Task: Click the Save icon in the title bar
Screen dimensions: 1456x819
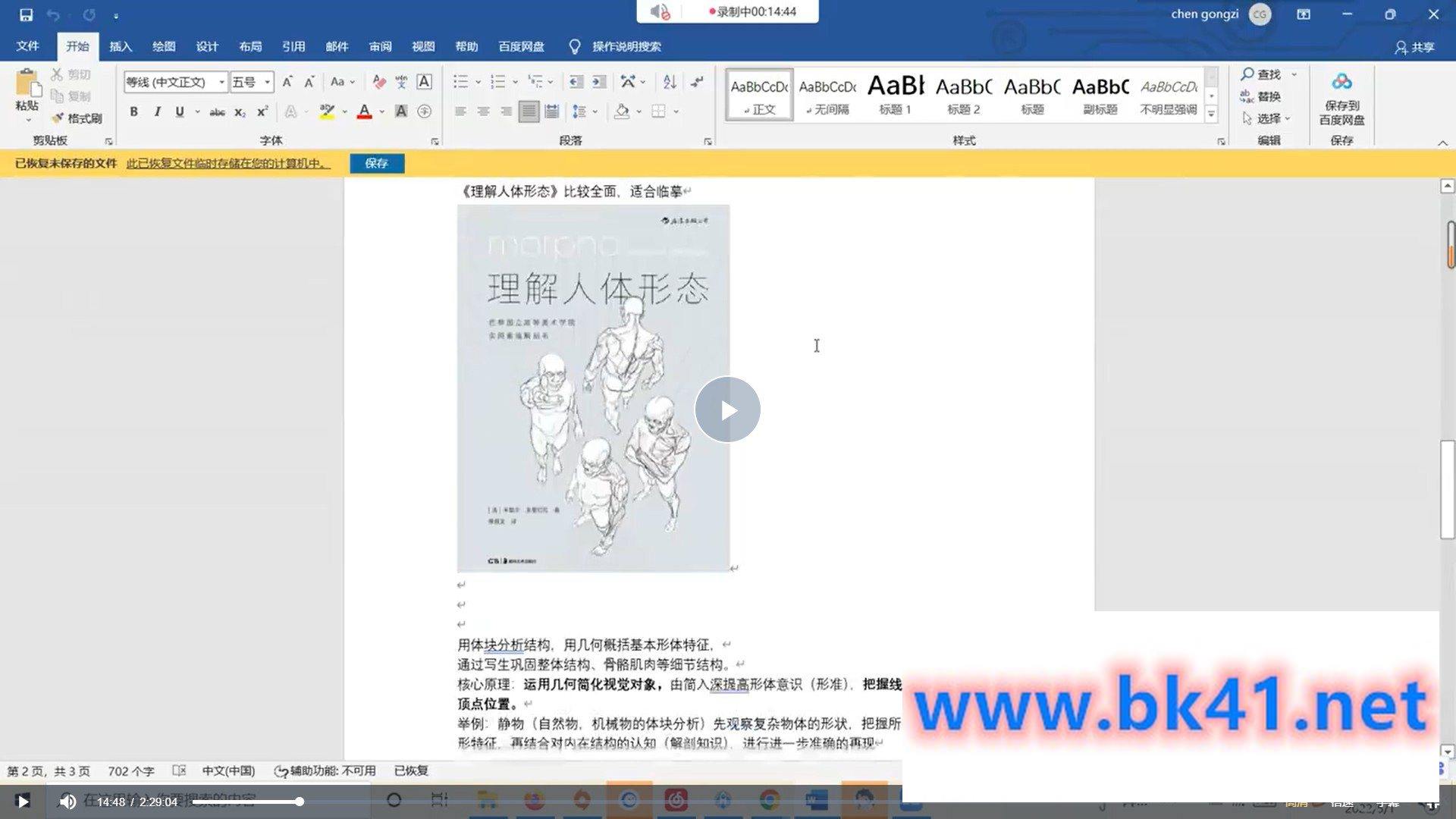Action: pos(26,14)
